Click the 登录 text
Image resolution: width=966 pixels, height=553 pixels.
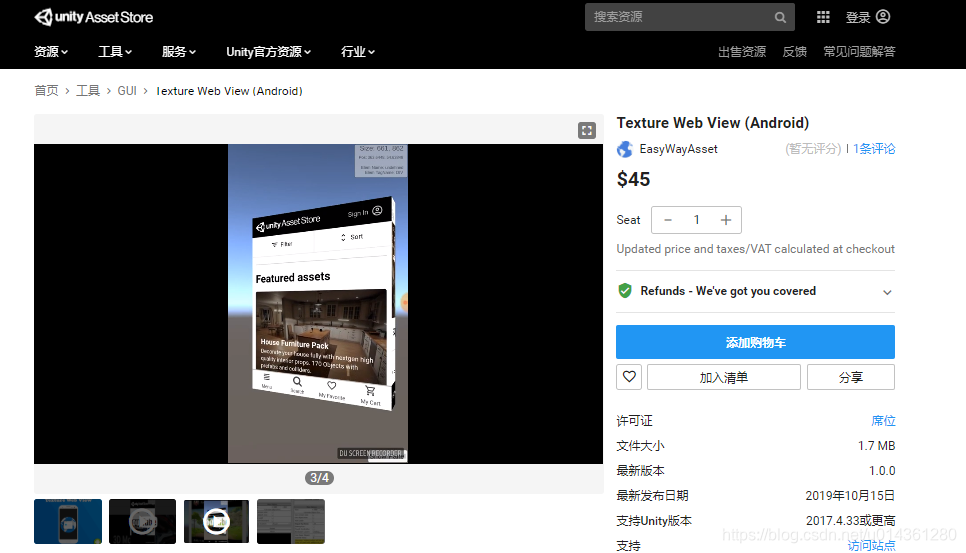tap(858, 17)
